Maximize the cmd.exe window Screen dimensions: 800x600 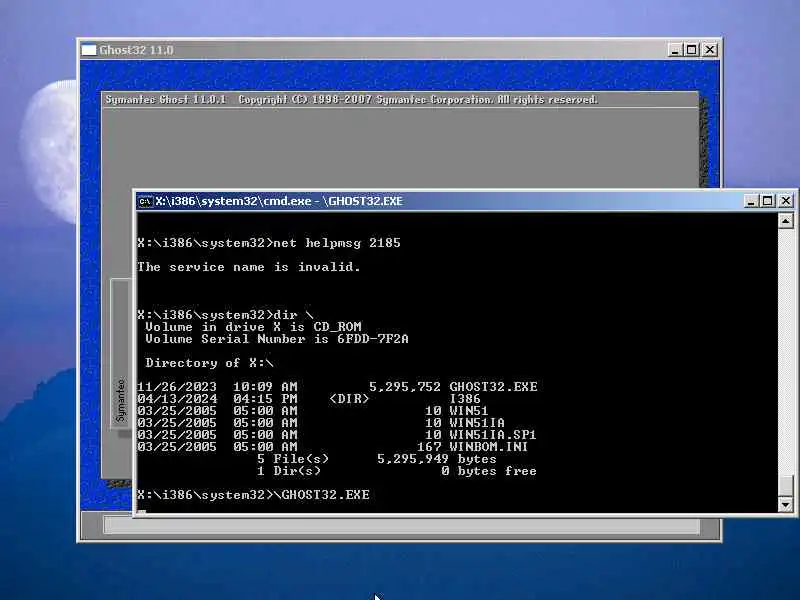coord(767,201)
